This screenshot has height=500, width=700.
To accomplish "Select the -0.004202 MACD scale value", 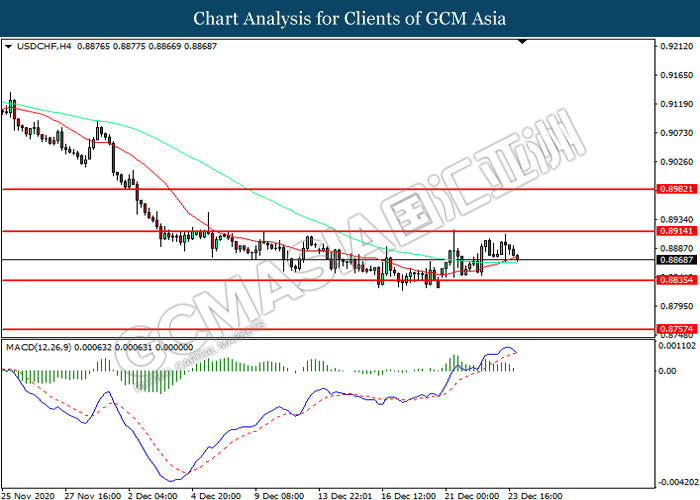I will (675, 481).
